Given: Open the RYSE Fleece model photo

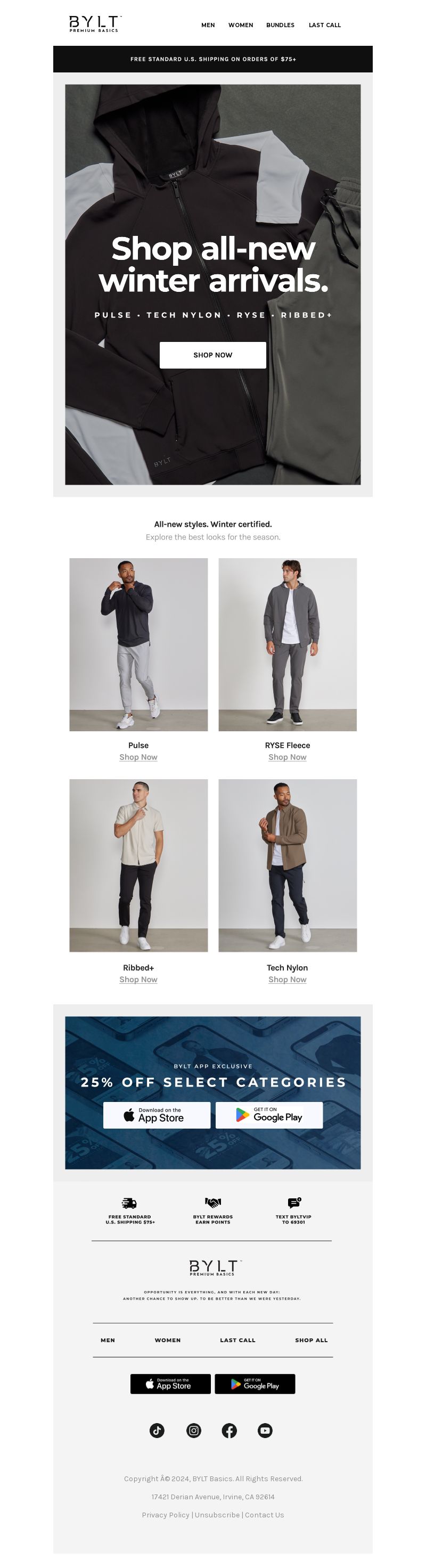Looking at the screenshot, I should pos(287,644).
